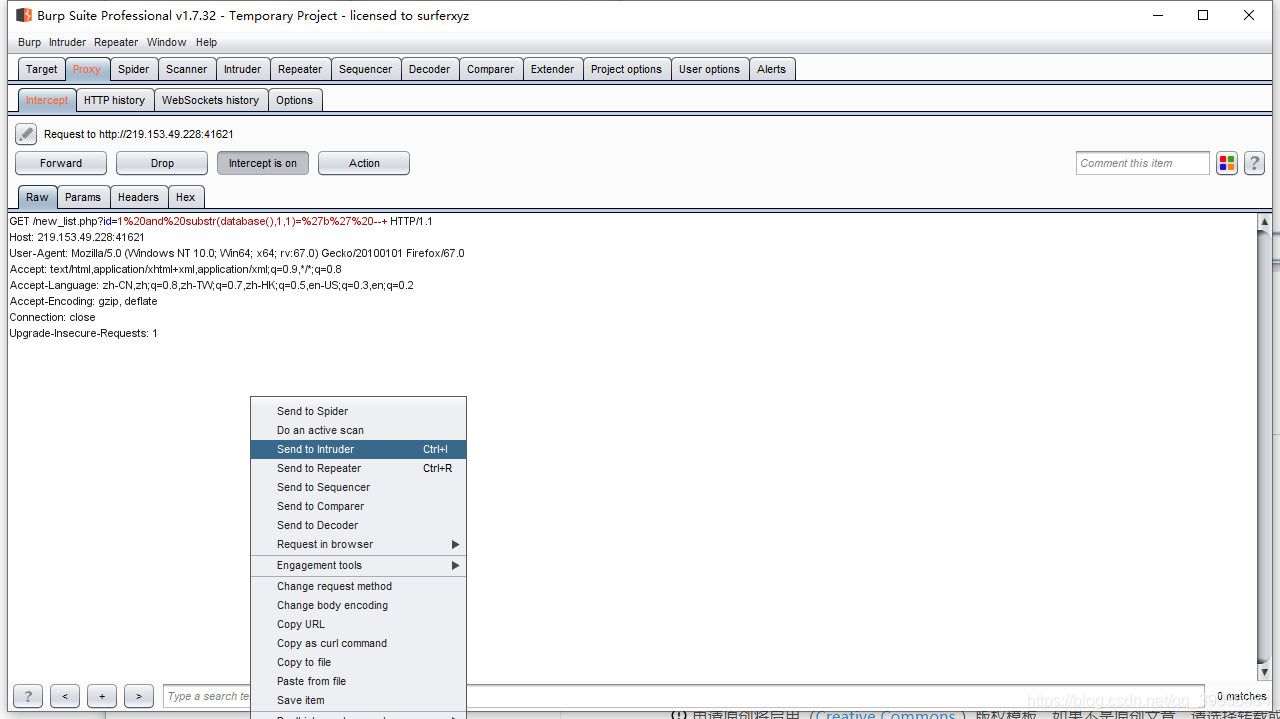The image size is (1280, 719).
Task: Select the Headers request view tab
Action: tap(138, 197)
